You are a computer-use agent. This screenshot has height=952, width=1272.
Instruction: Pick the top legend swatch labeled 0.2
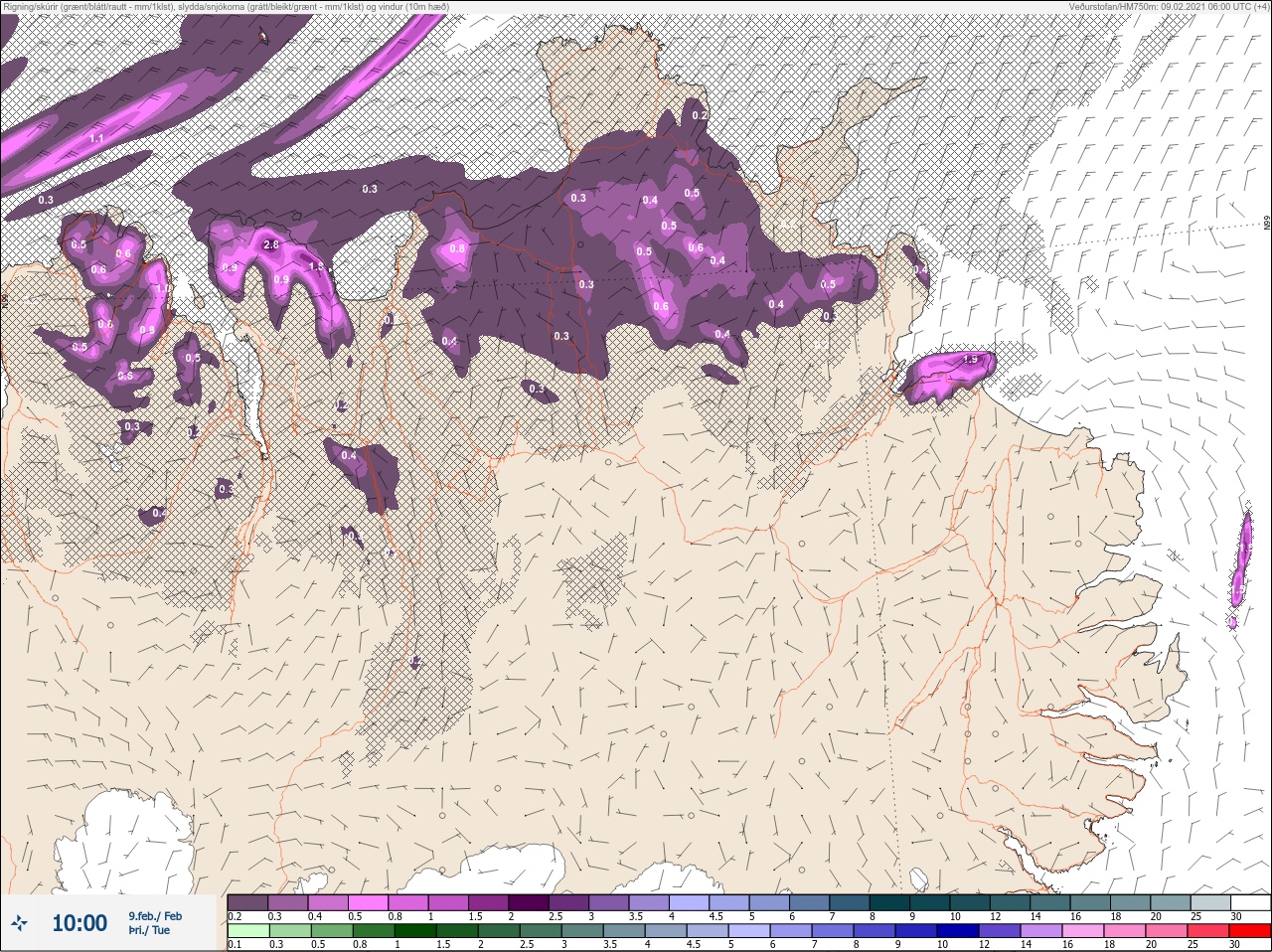[247, 902]
